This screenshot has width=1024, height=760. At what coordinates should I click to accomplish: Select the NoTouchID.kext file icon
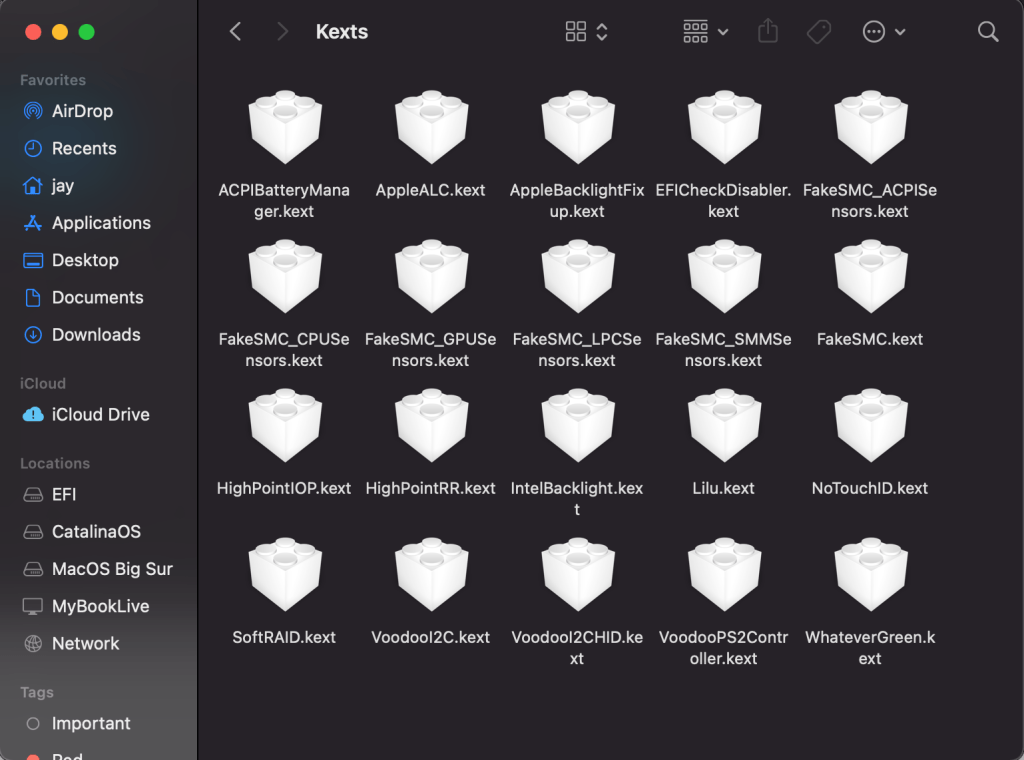pos(870,426)
